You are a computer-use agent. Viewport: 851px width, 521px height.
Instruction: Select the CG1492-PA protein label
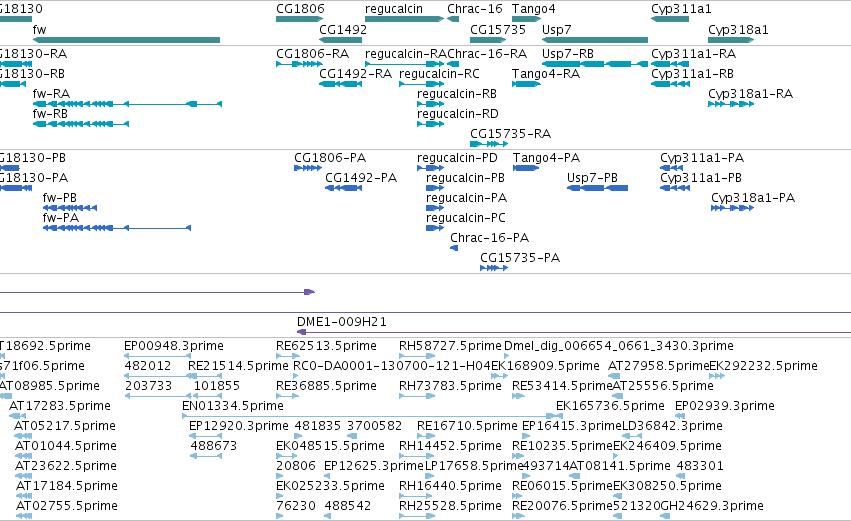tap(361, 177)
